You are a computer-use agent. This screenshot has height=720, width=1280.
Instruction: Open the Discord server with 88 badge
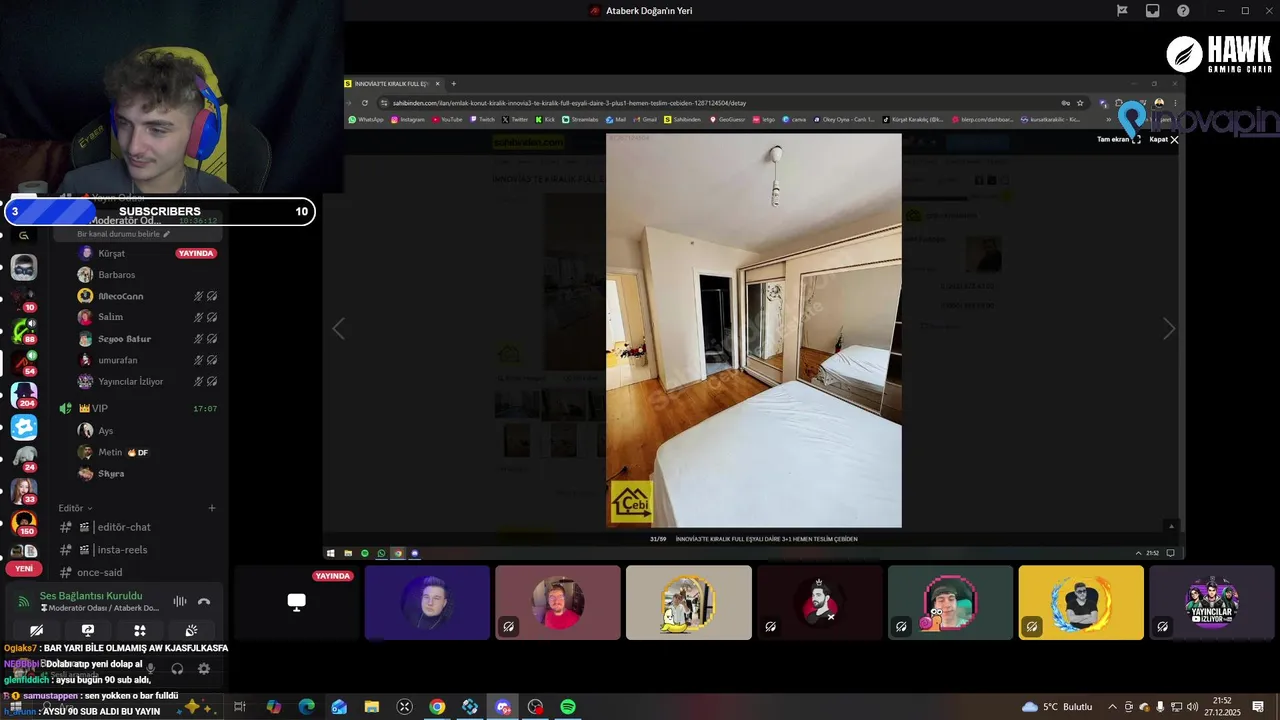tap(24, 330)
